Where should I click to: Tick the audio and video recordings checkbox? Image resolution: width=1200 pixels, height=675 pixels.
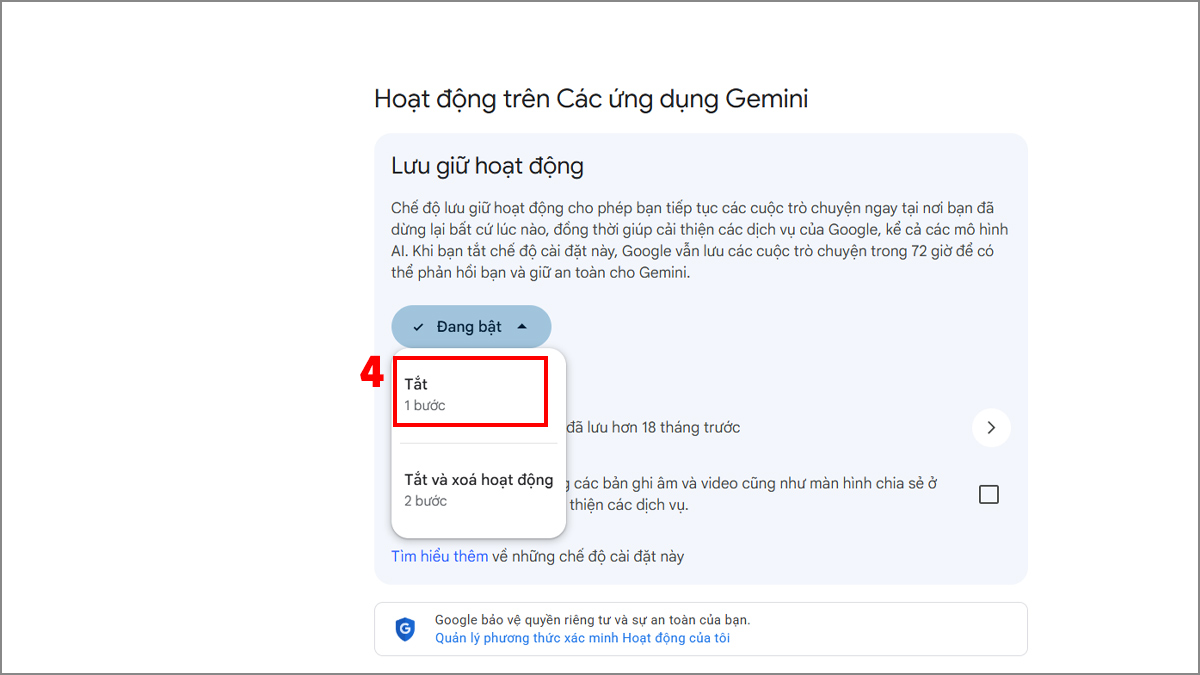click(x=989, y=494)
